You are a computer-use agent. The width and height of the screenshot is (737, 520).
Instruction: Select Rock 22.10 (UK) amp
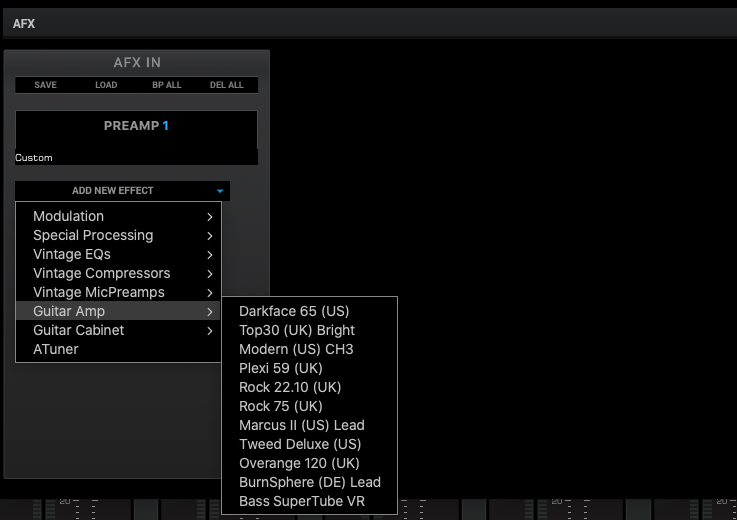309,387
